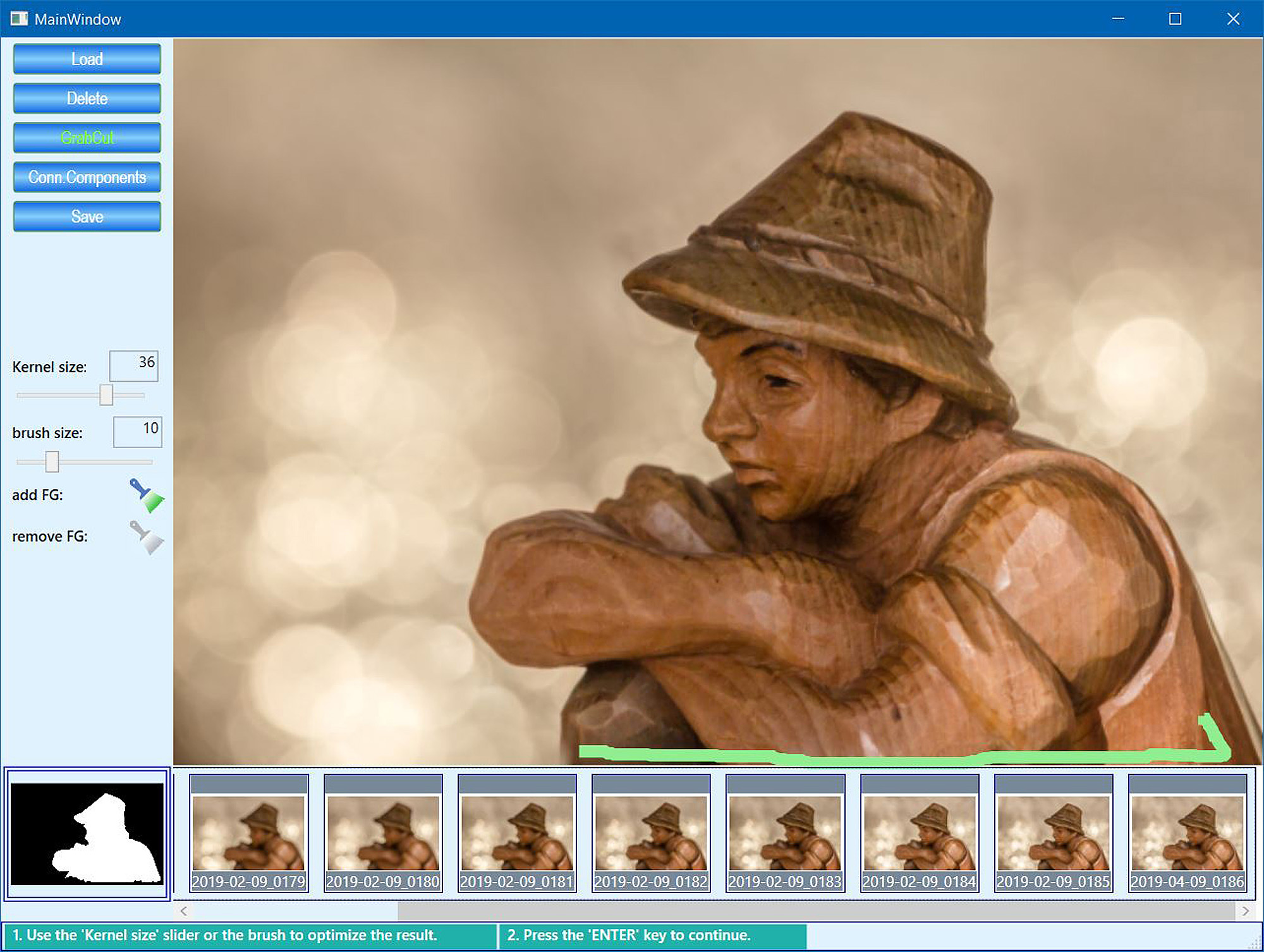Click the Load button

pos(87,59)
